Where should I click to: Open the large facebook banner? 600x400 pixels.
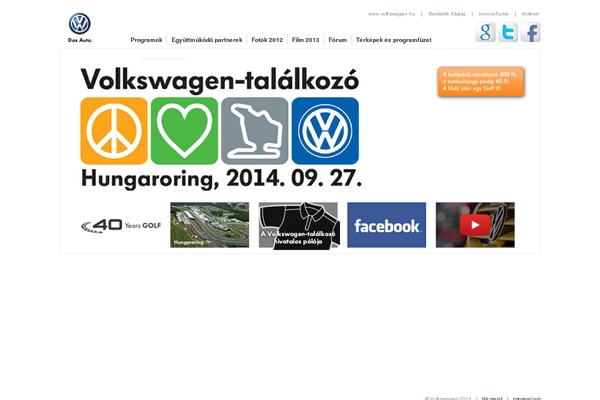[386, 225]
